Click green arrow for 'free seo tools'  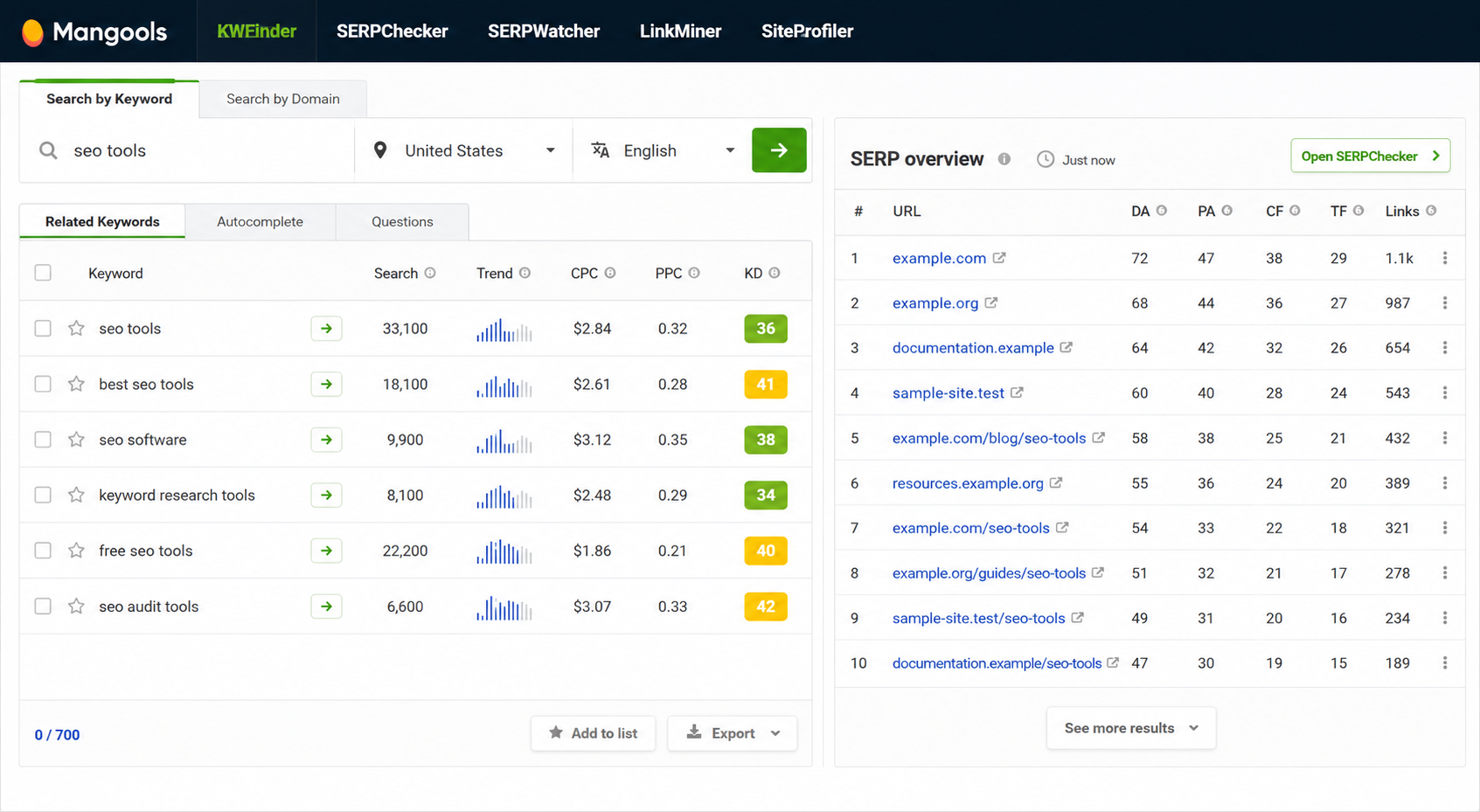[326, 551]
